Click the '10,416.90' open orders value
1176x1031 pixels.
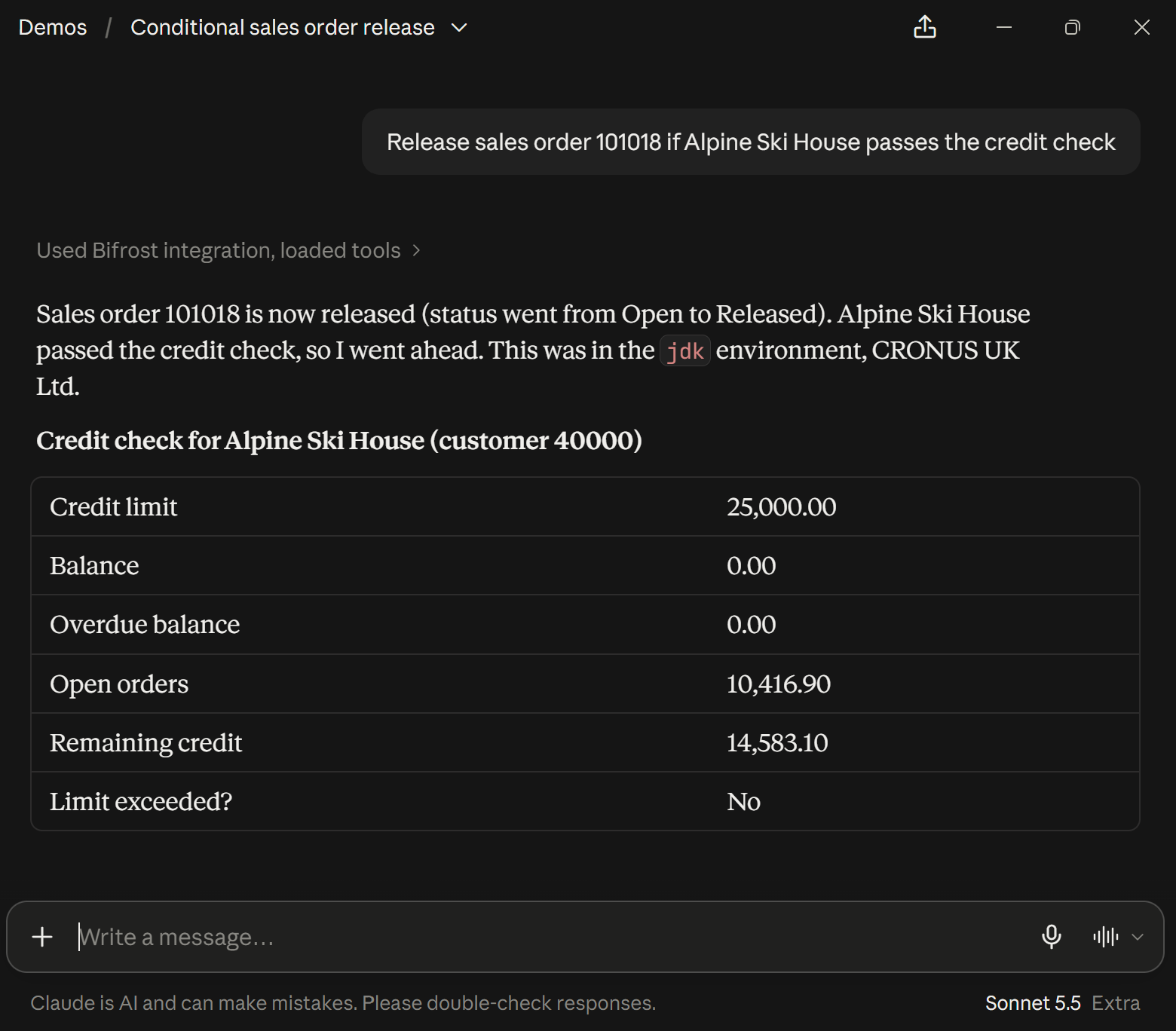pyautogui.click(x=778, y=684)
